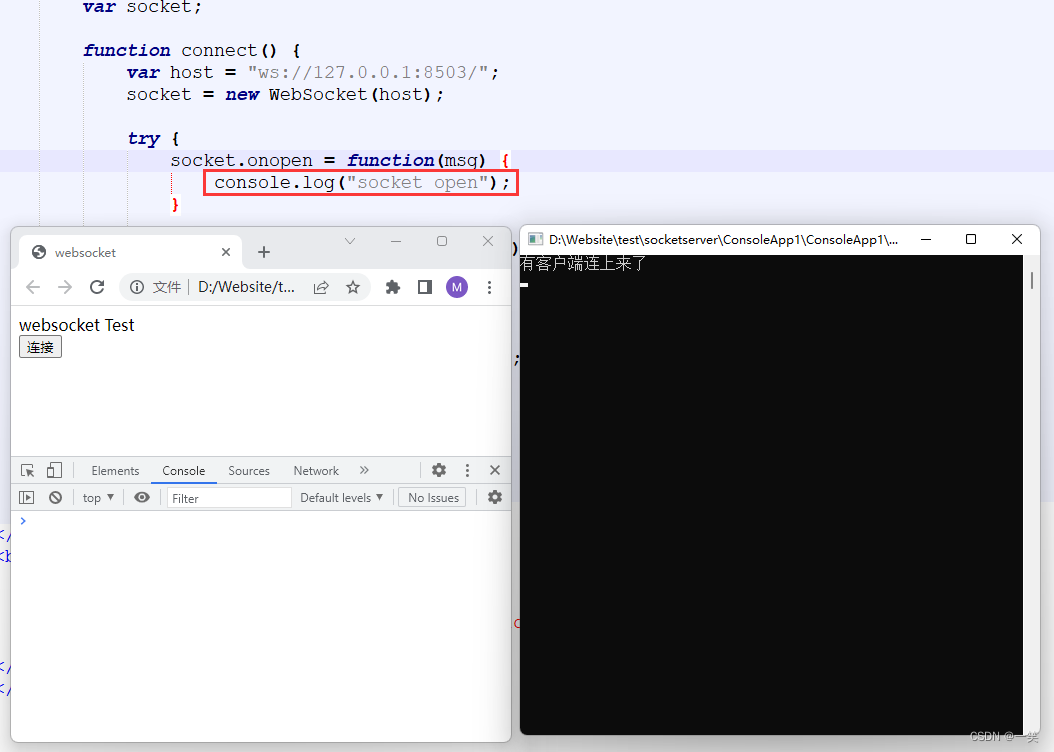1054x752 pixels.
Task: Bookmark the page with the star icon
Action: point(352,286)
